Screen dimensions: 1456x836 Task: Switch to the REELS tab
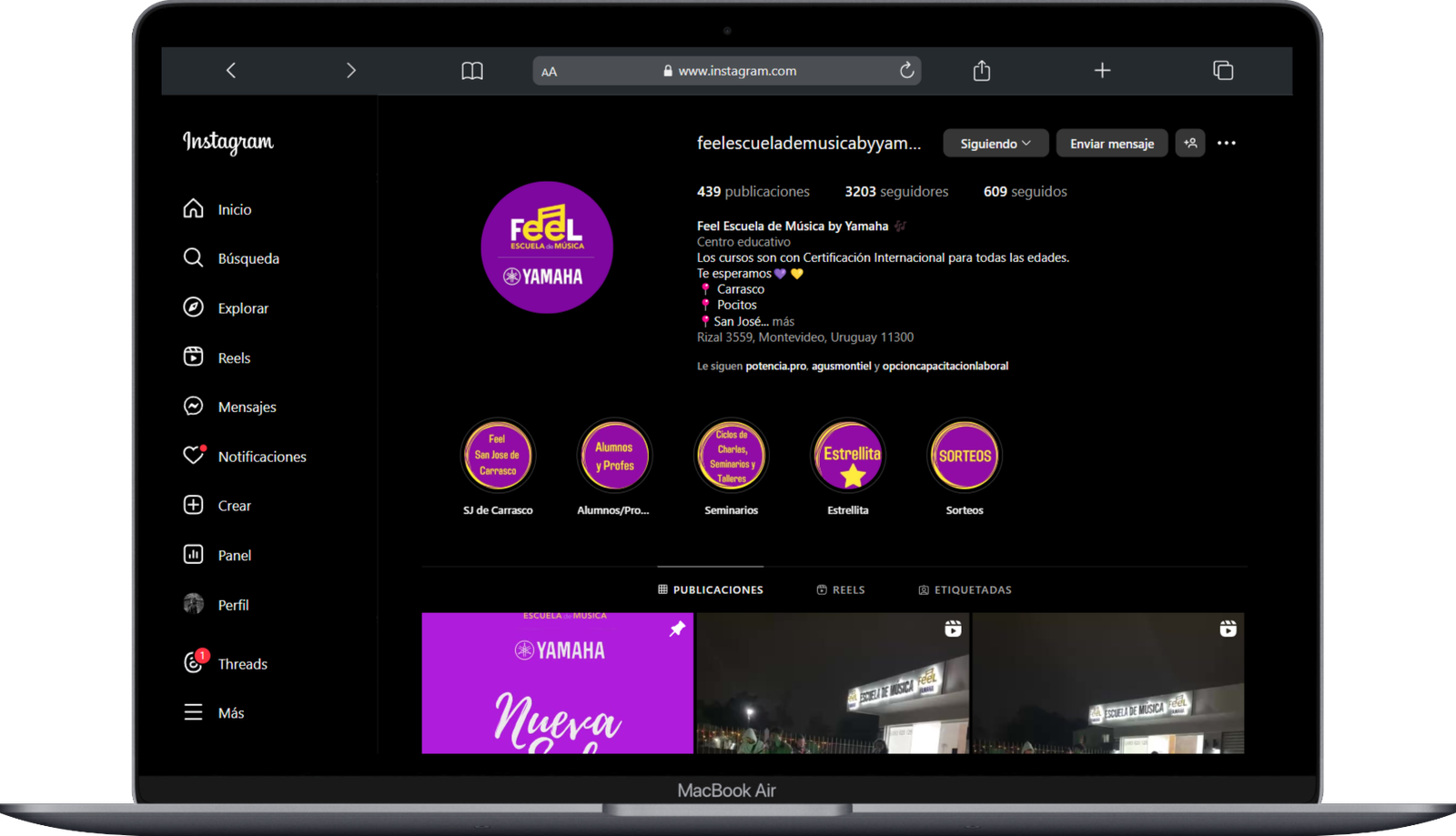coord(841,589)
